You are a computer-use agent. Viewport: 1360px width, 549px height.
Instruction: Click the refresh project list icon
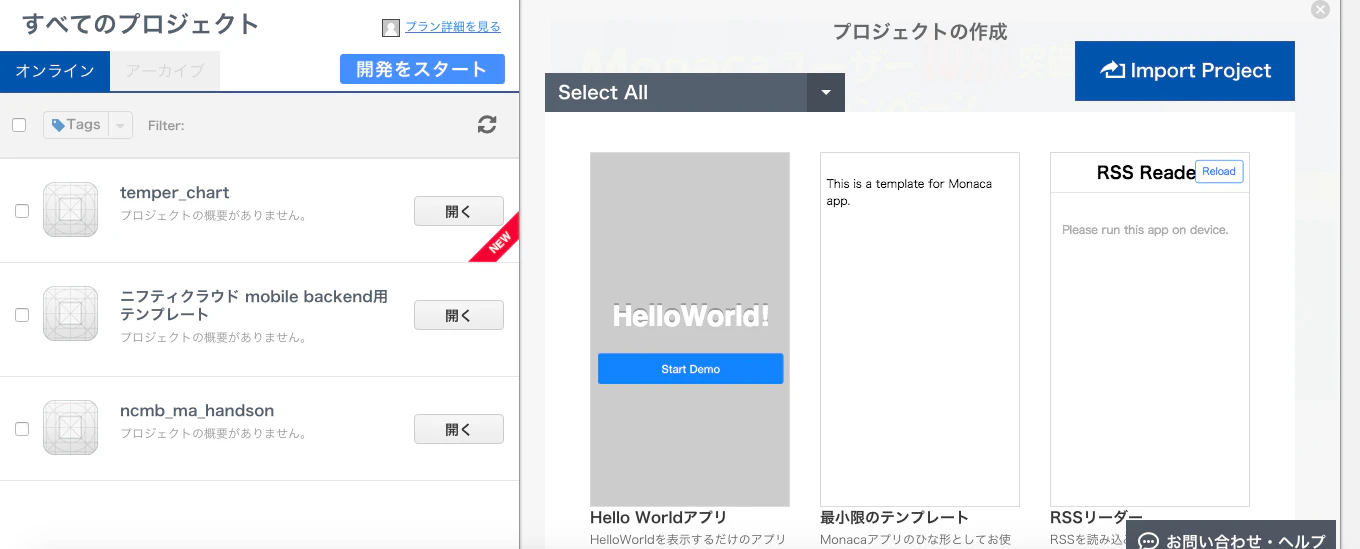pyautogui.click(x=487, y=125)
